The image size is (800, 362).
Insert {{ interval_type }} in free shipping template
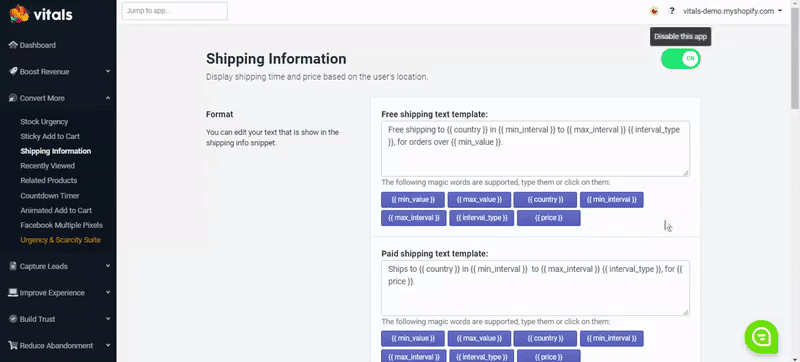482,218
